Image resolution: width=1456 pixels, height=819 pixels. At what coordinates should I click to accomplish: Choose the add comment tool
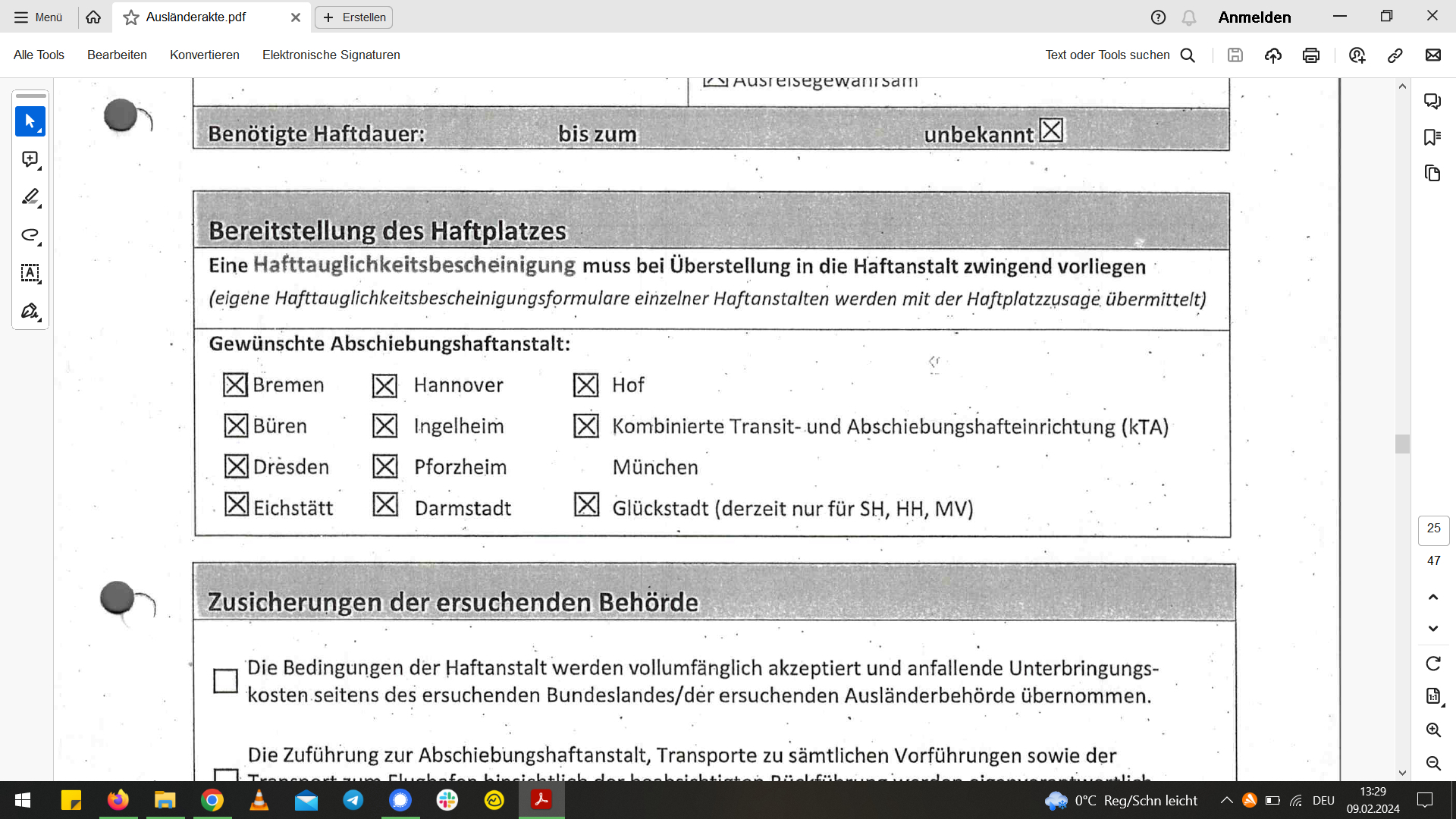(x=30, y=159)
